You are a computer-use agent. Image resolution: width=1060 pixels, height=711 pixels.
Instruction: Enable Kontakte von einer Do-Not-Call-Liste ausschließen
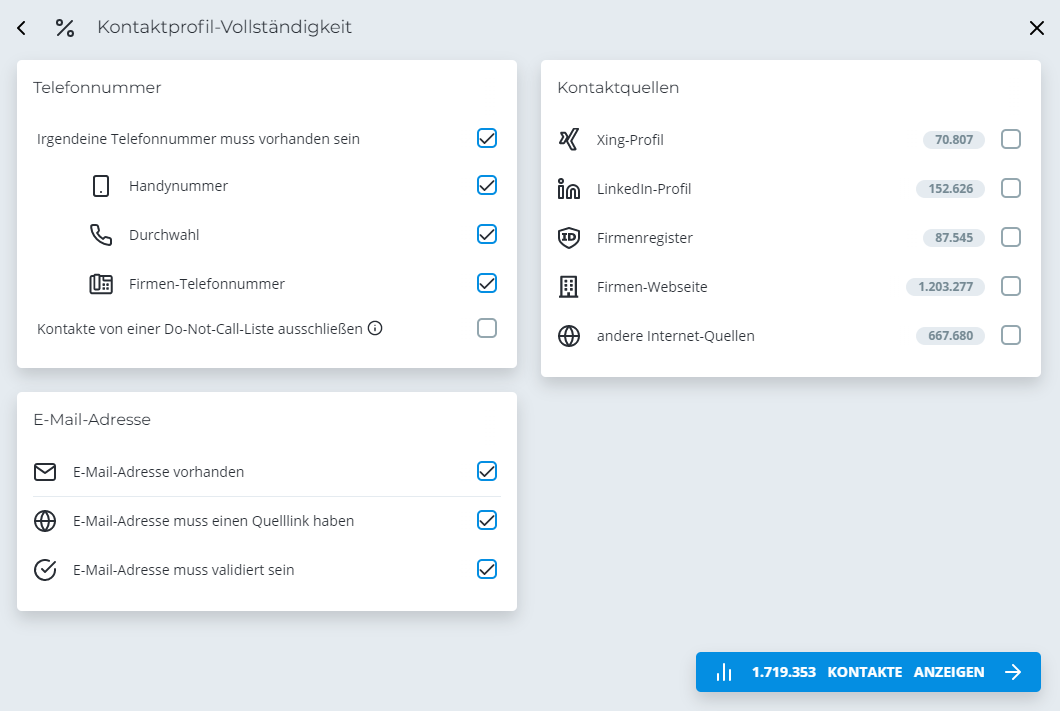click(487, 328)
